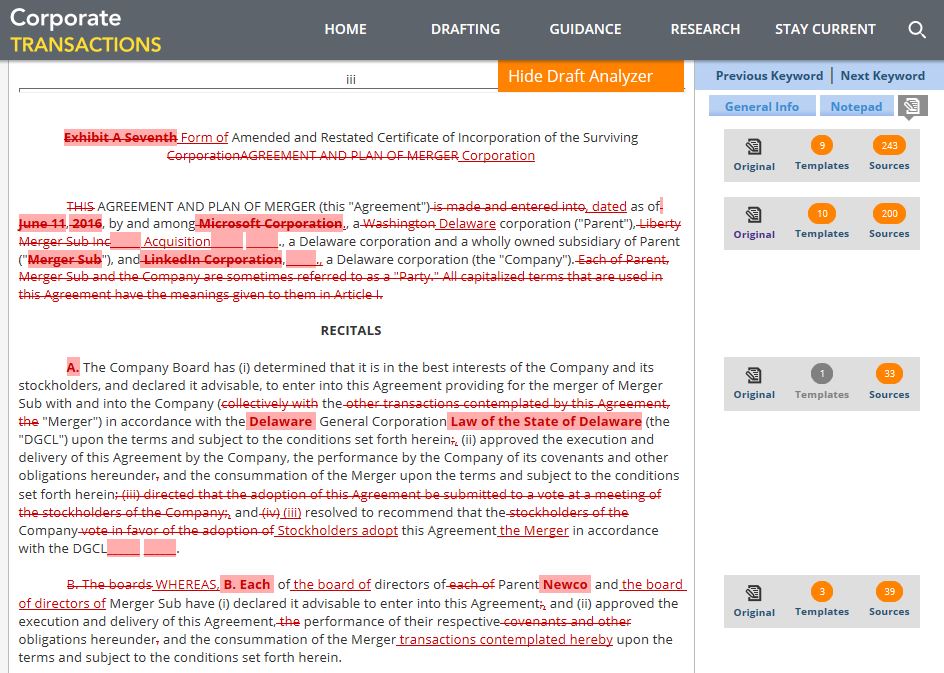Click Hide Draft Analyzer button
The width and height of the screenshot is (944, 673).
click(x=591, y=76)
